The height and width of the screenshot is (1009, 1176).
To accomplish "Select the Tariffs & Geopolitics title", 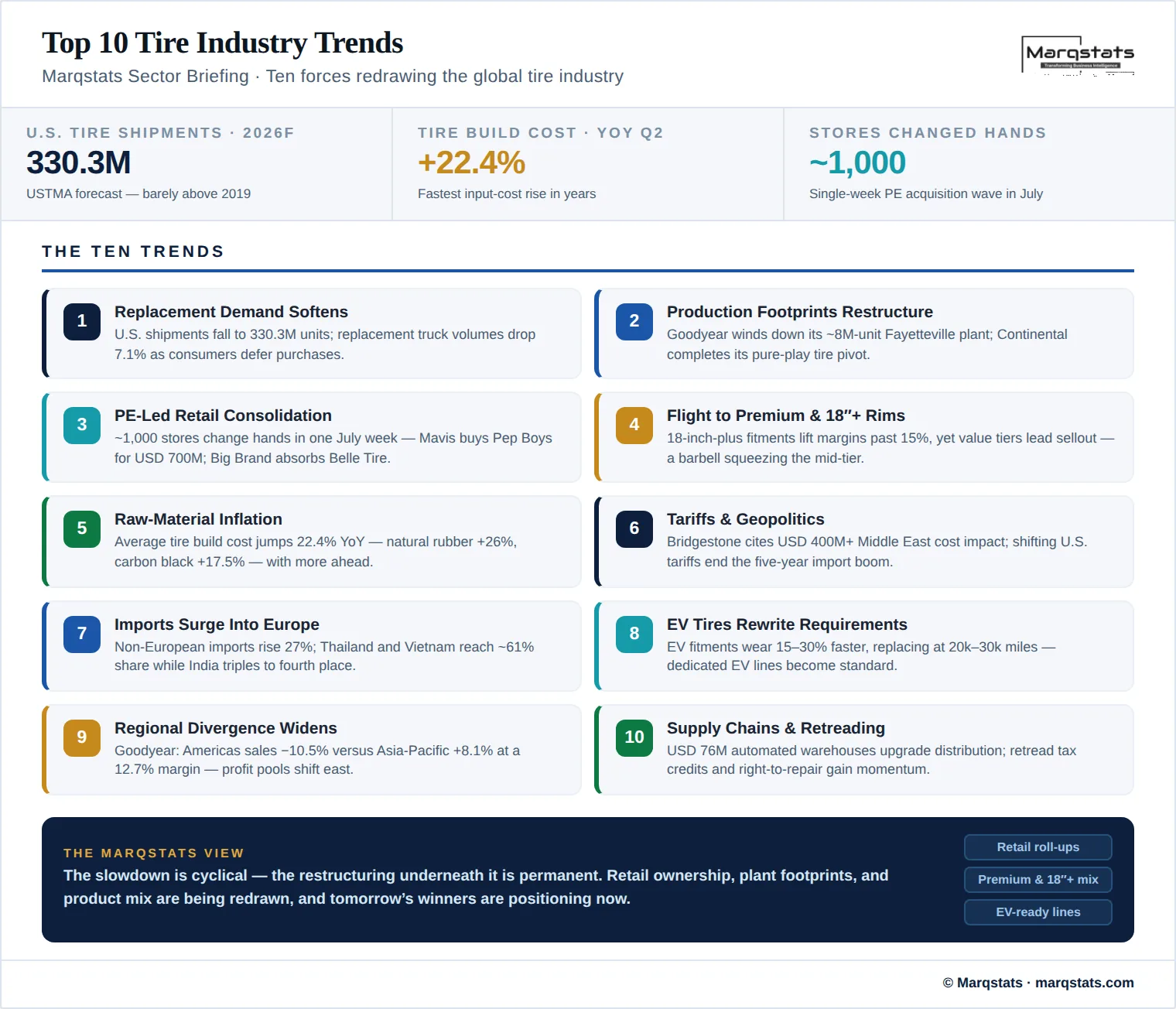I will 746,519.
